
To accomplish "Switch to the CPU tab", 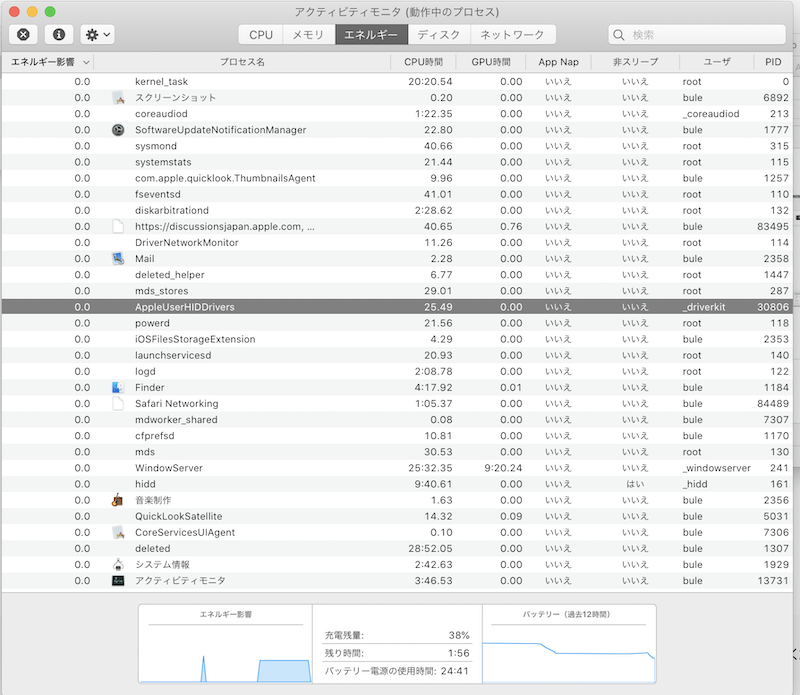I will click(x=261, y=35).
